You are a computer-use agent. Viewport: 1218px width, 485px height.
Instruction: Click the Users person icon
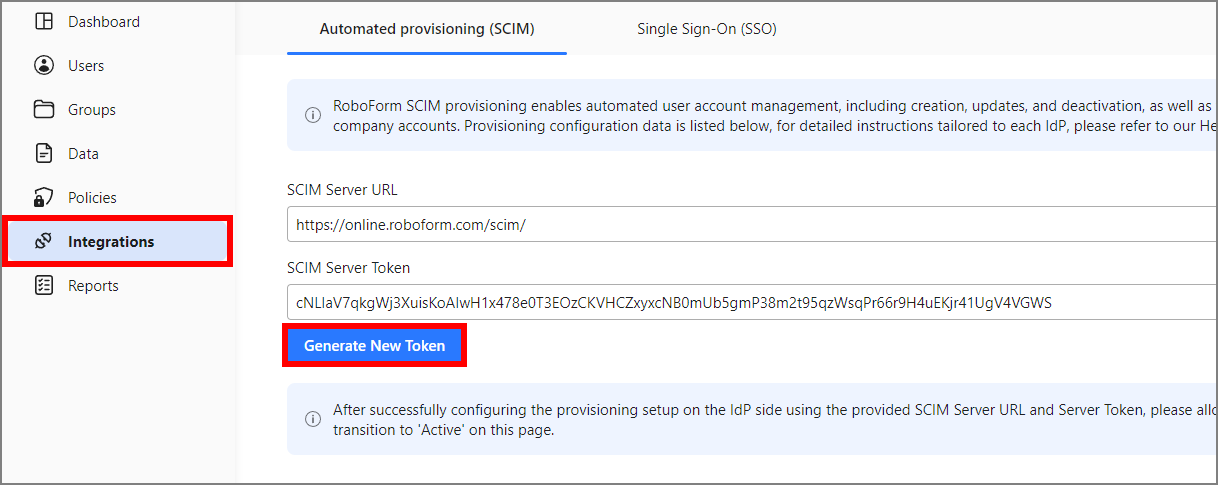[x=44, y=66]
